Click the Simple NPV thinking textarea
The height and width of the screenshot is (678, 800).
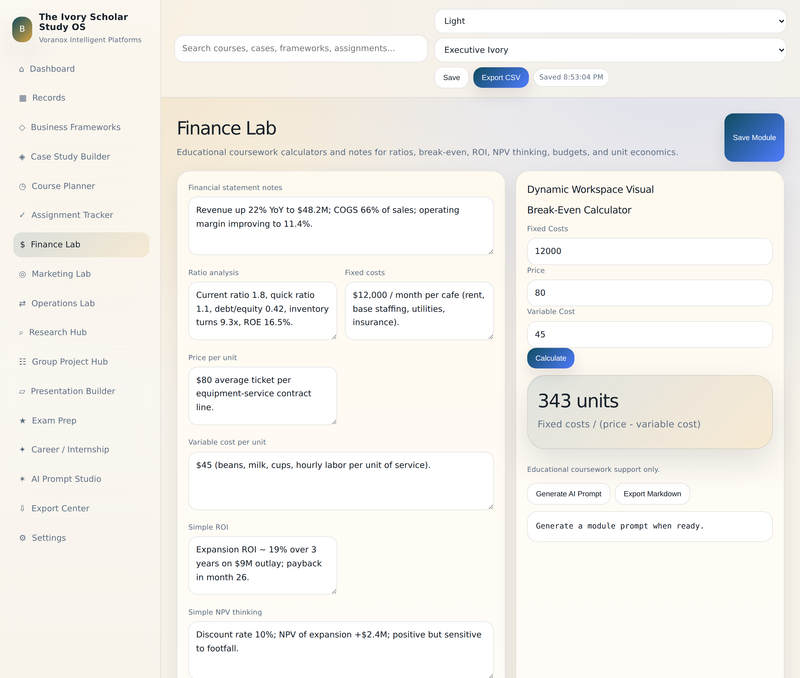click(341, 650)
